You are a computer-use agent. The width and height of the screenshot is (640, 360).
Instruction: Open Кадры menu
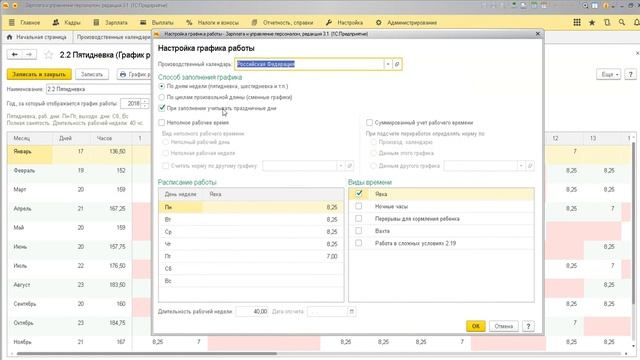point(72,22)
